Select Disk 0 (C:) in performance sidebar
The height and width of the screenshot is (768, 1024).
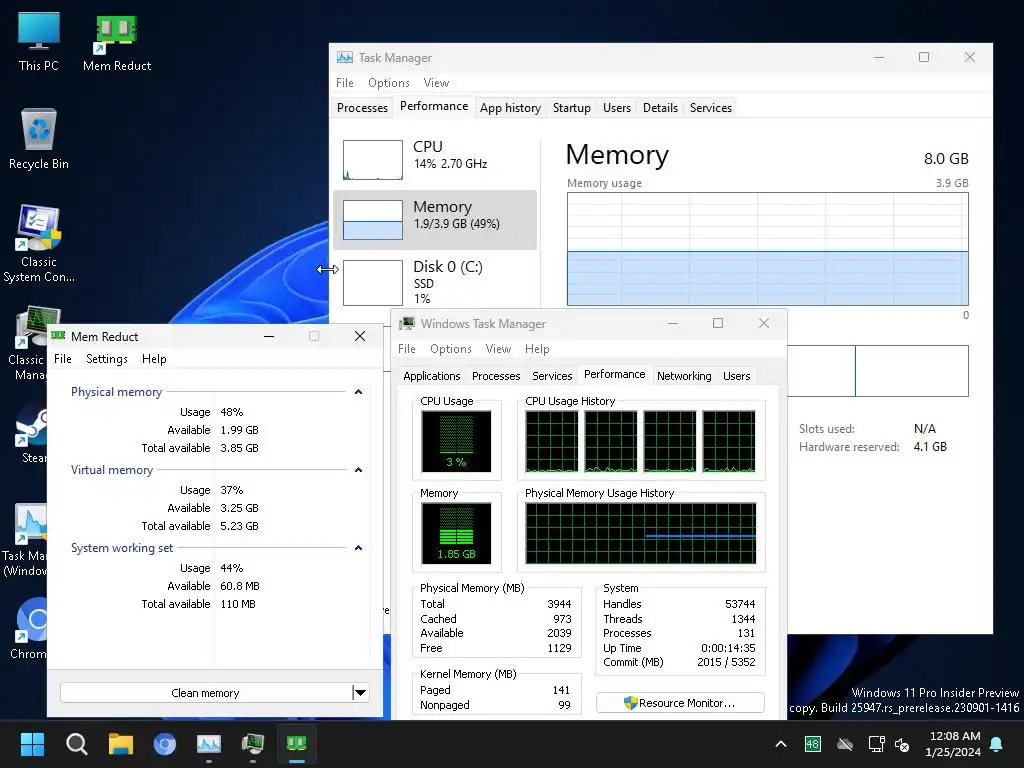[x=435, y=281]
